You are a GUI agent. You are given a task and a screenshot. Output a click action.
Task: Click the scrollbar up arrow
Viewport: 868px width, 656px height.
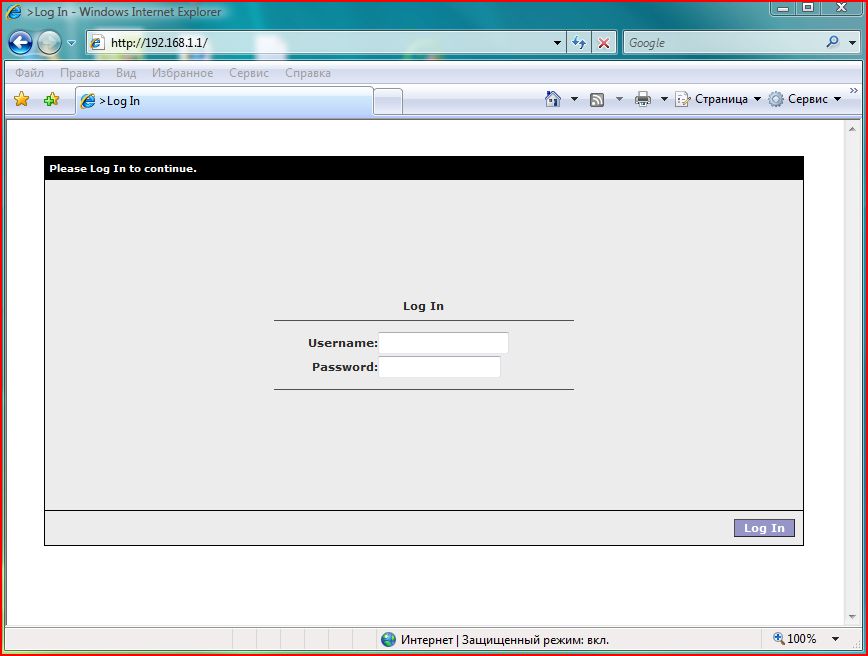852,129
